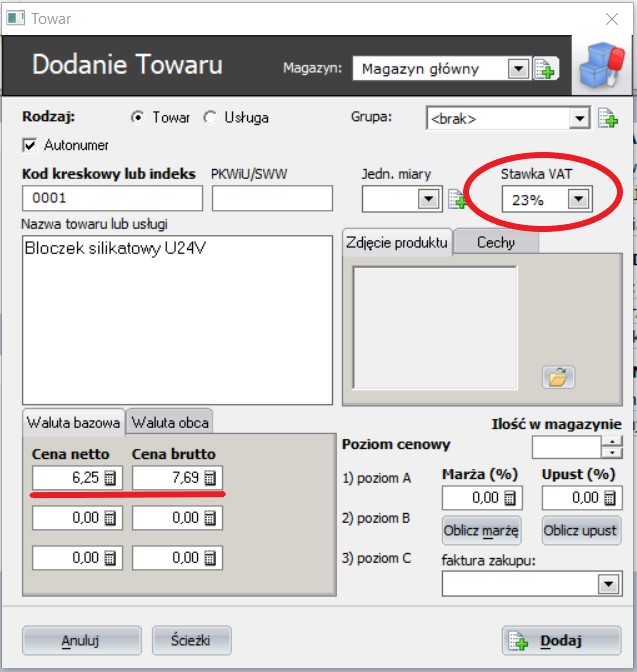
Task: Click the Ścieżki button
Action: tap(191, 640)
